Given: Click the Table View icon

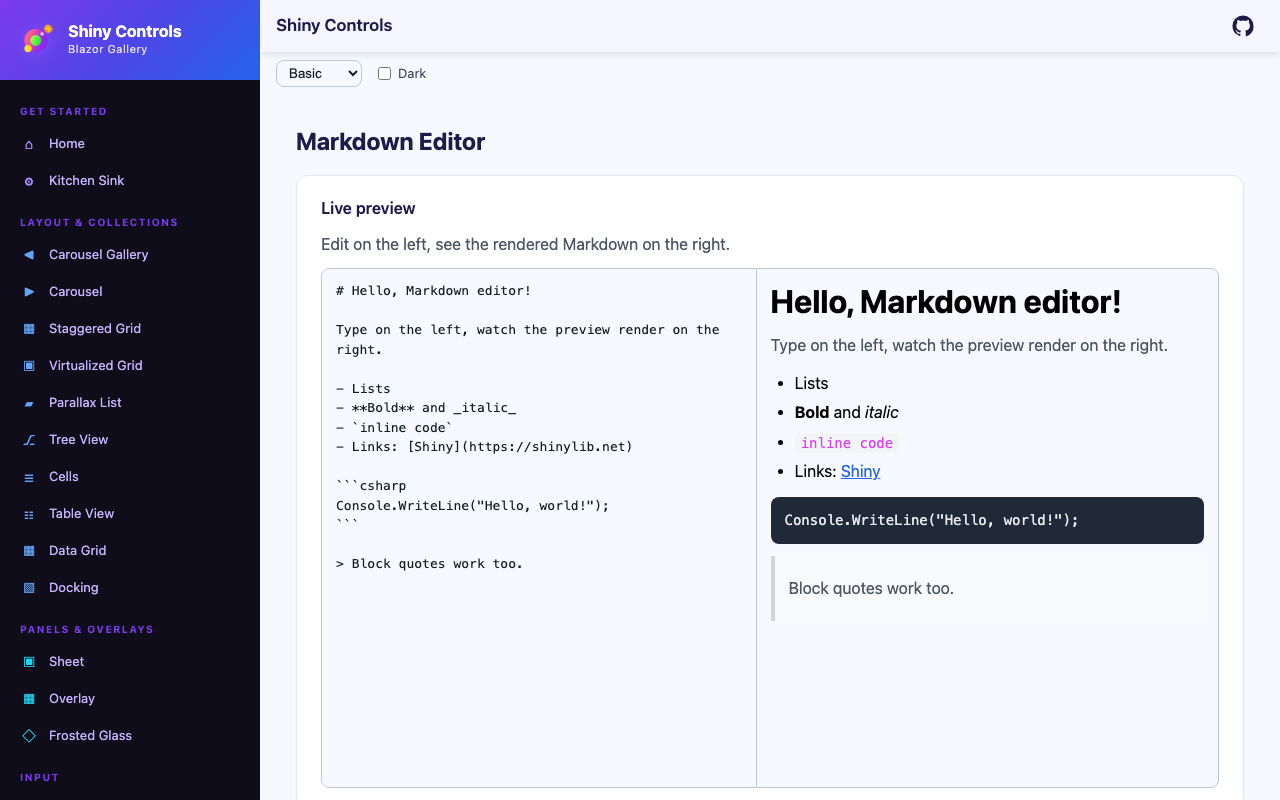Looking at the screenshot, I should (x=29, y=514).
